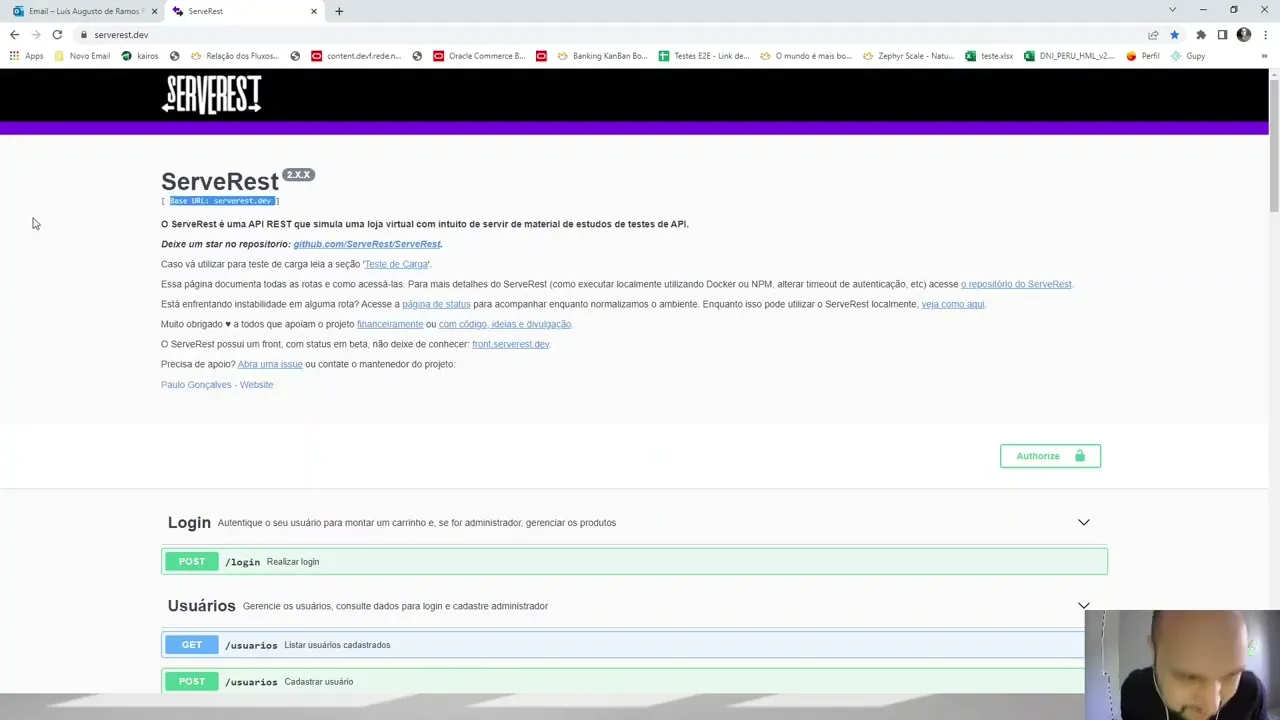Open the content.devf.rede bookmark
Screen dimensions: 1280x720
point(357,56)
